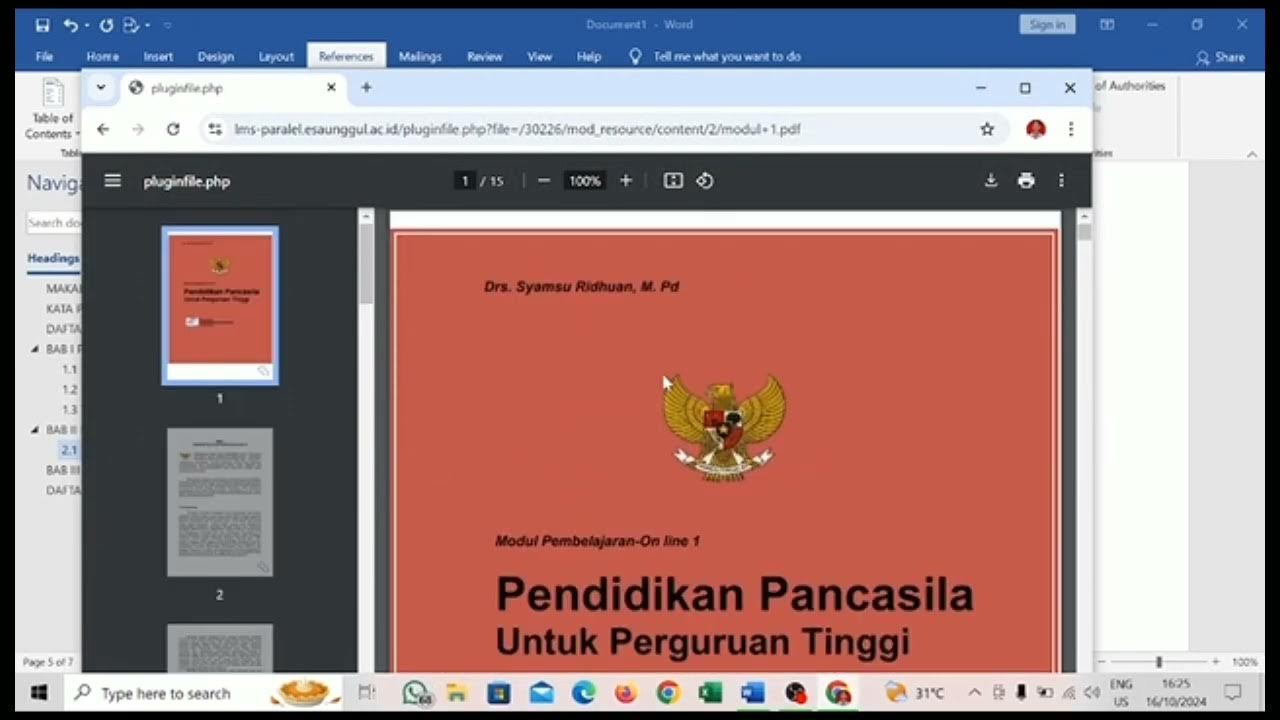Collapse the Word ribbon with the chevron arrow
The height and width of the screenshot is (720, 1280).
[x=1251, y=154]
